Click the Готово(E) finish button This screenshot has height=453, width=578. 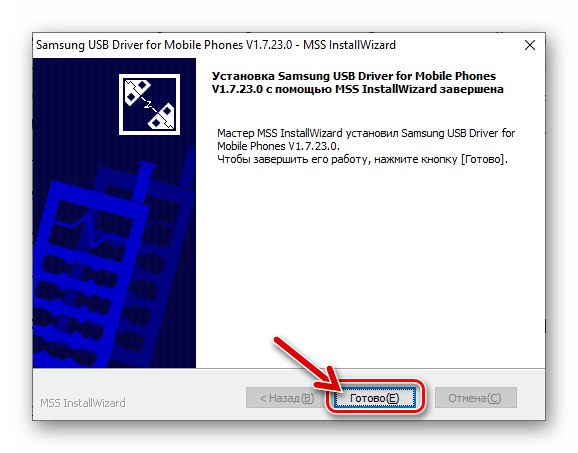click(x=375, y=397)
